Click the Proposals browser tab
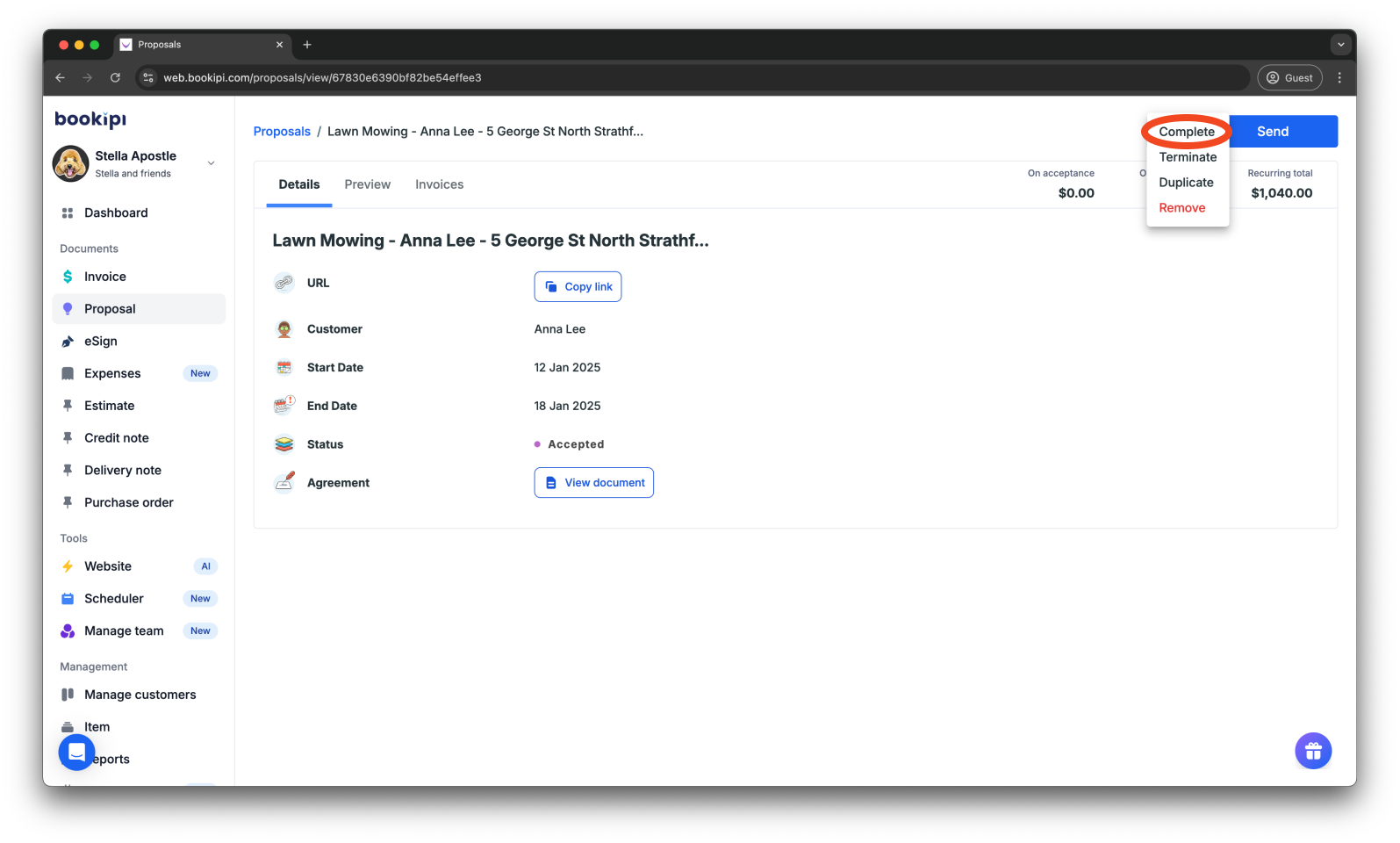The height and width of the screenshot is (843, 1400). pyautogui.click(x=202, y=45)
